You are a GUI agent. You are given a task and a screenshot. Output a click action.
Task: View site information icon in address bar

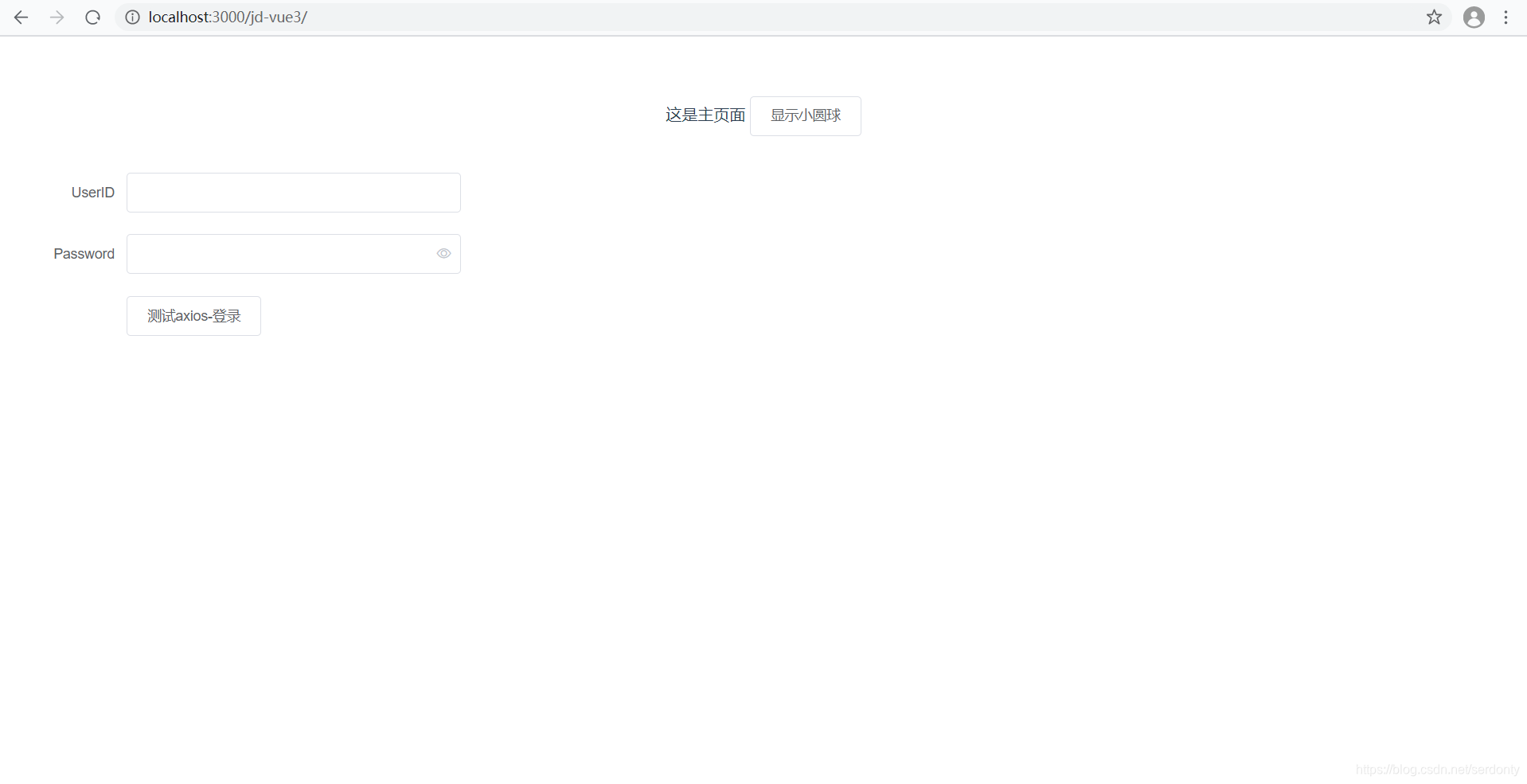[132, 18]
